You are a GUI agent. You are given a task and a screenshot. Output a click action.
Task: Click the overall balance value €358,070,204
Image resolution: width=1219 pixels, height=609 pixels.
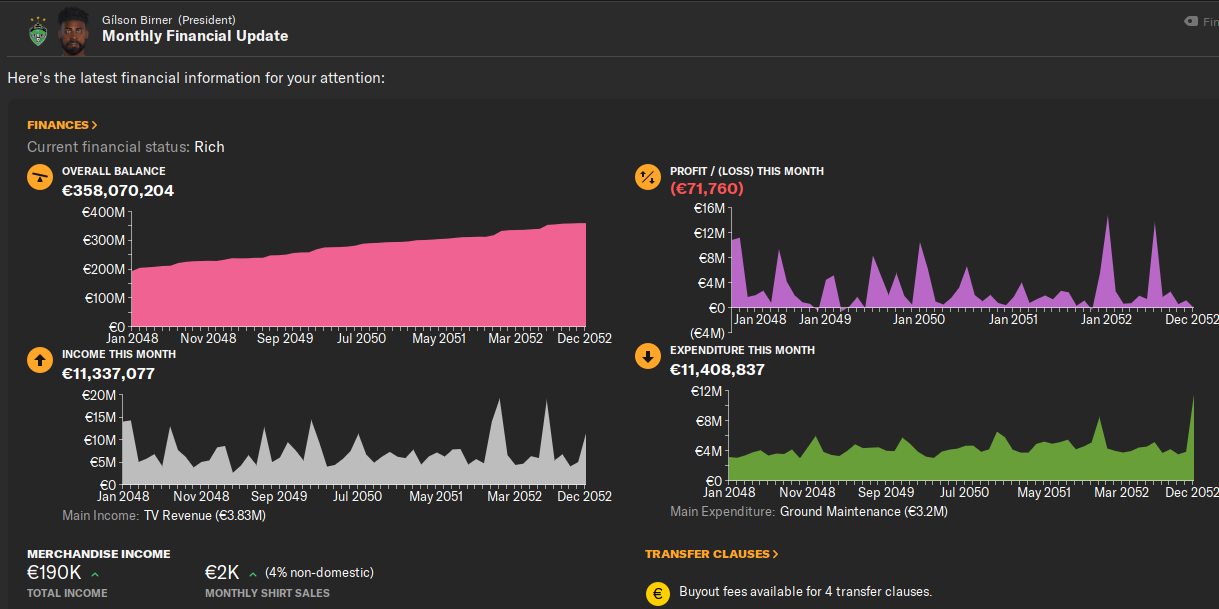(x=118, y=190)
